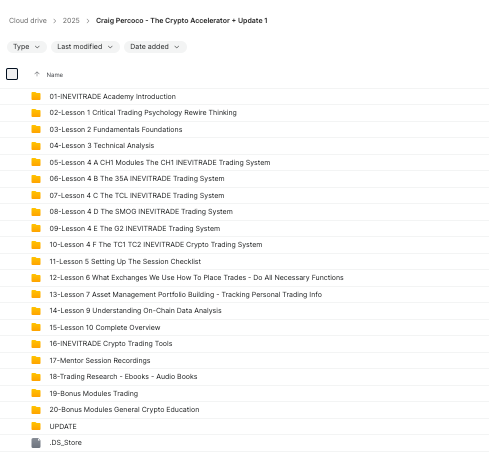
Task: Click the folder icon next to 11-Lesson 5 Session Checklist
Action: pyautogui.click(x=36, y=261)
